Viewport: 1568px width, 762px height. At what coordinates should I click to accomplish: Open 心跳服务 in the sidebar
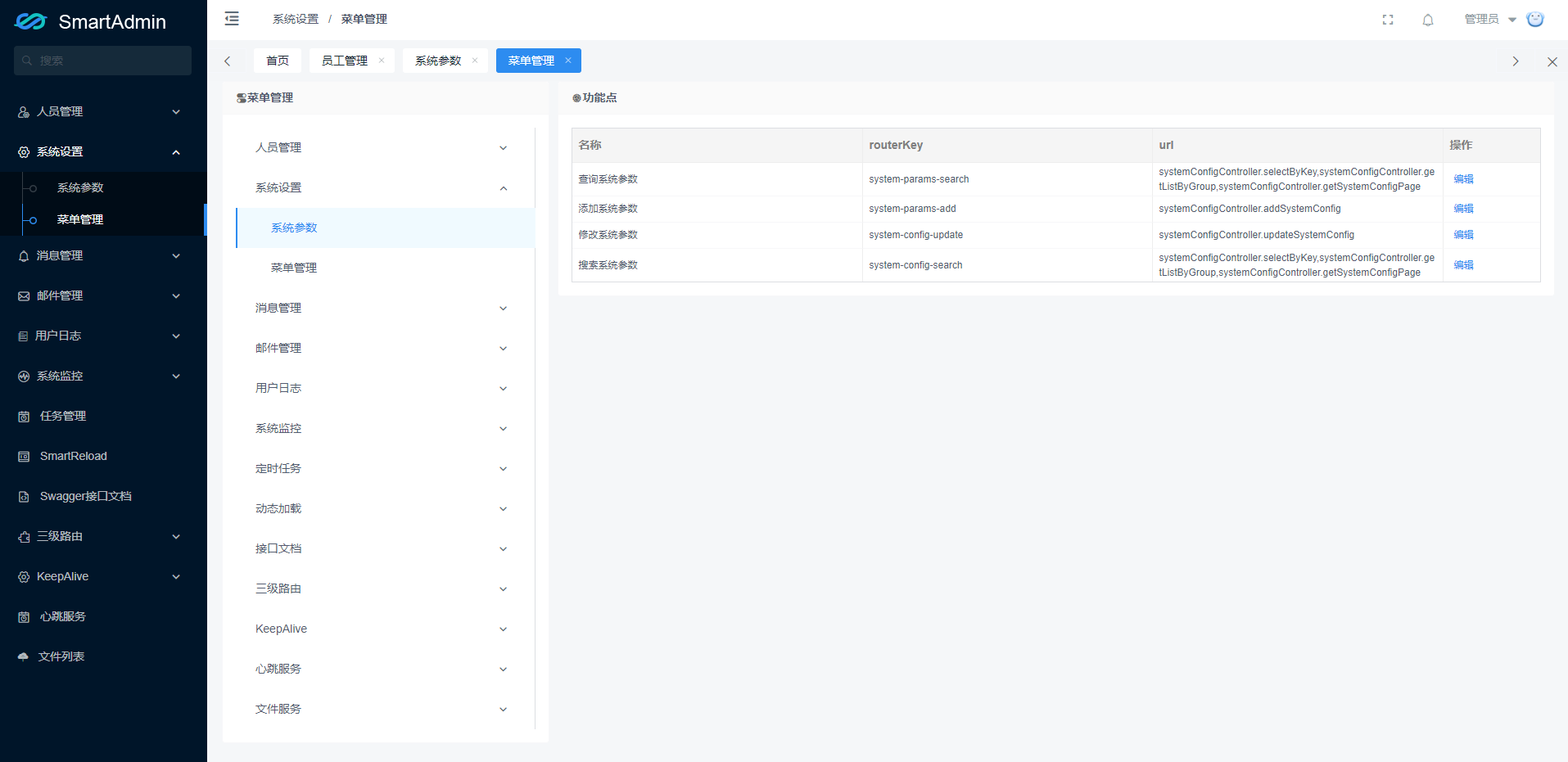click(x=62, y=615)
